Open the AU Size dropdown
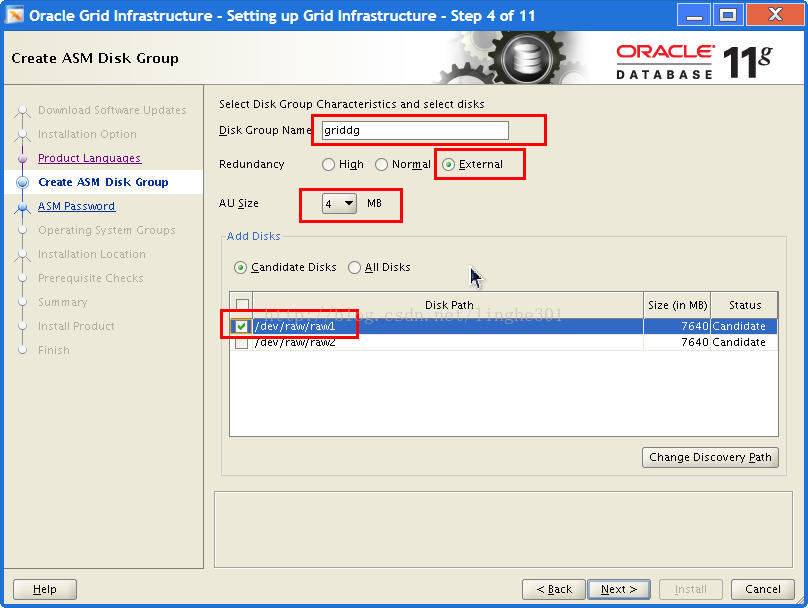The height and width of the screenshot is (608, 808). (x=339, y=204)
